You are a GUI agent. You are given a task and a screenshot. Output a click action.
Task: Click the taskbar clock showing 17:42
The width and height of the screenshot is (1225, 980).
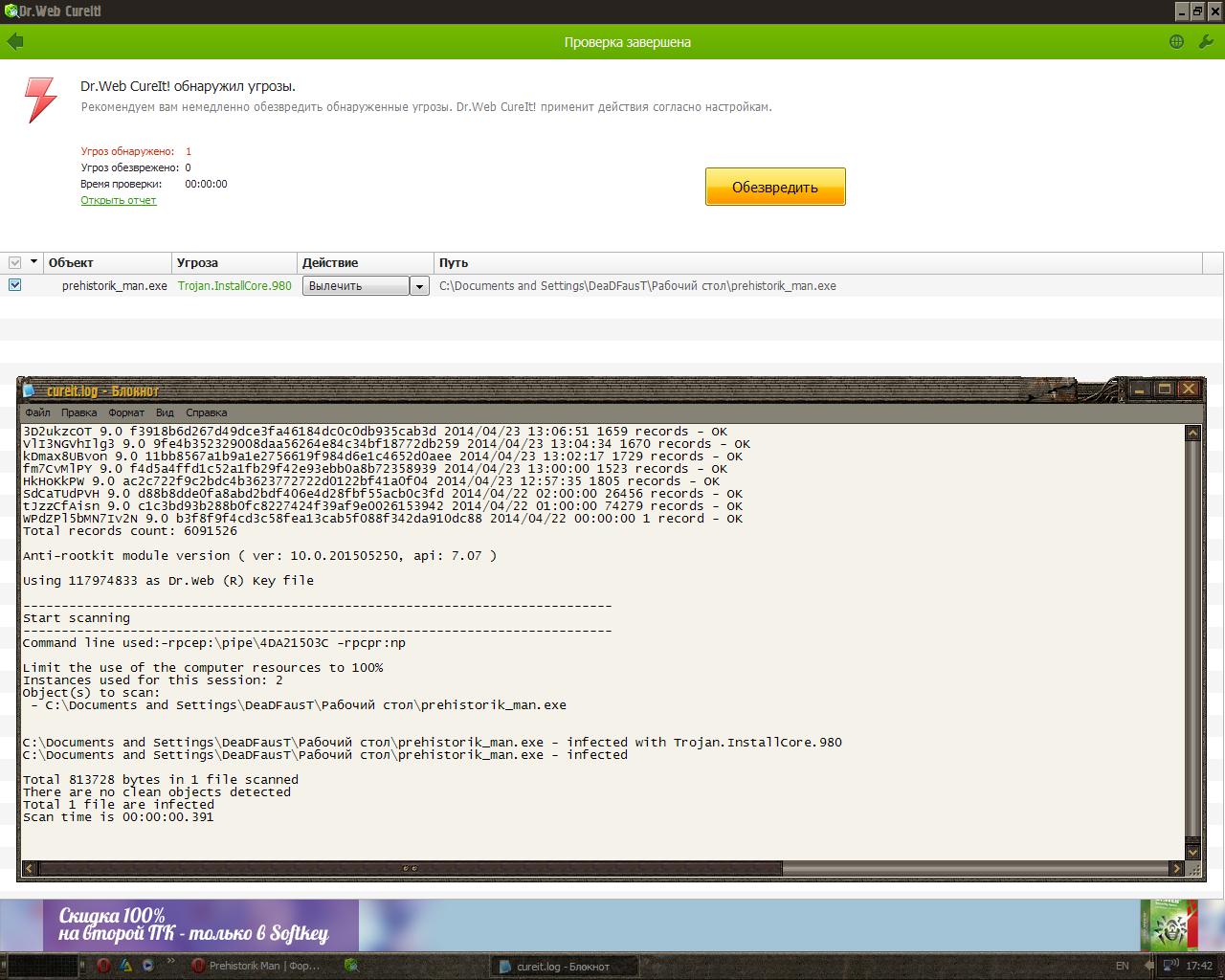1198,966
